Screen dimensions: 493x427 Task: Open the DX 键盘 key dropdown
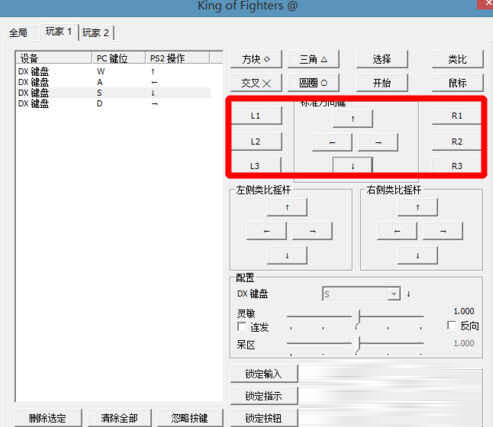(361, 294)
